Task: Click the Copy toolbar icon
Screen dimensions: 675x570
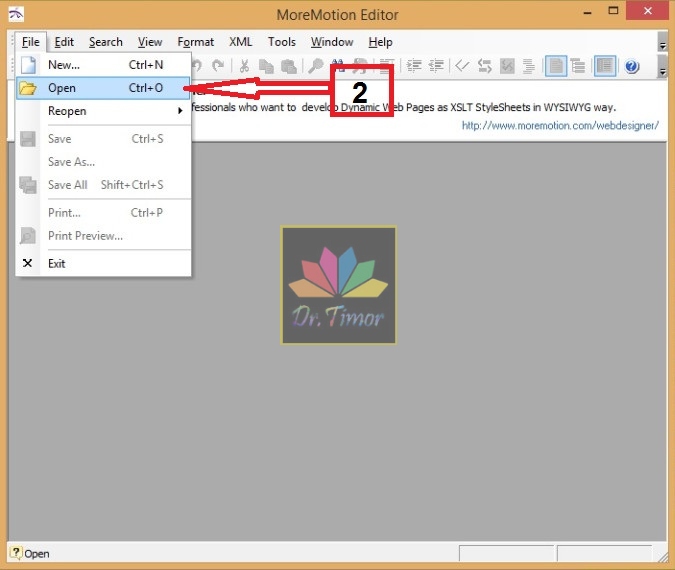Action: point(266,66)
